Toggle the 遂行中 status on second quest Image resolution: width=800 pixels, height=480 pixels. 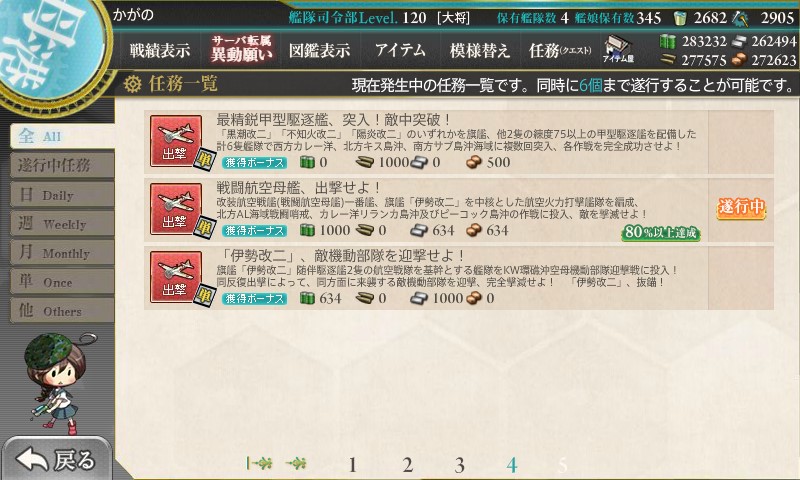(x=741, y=208)
